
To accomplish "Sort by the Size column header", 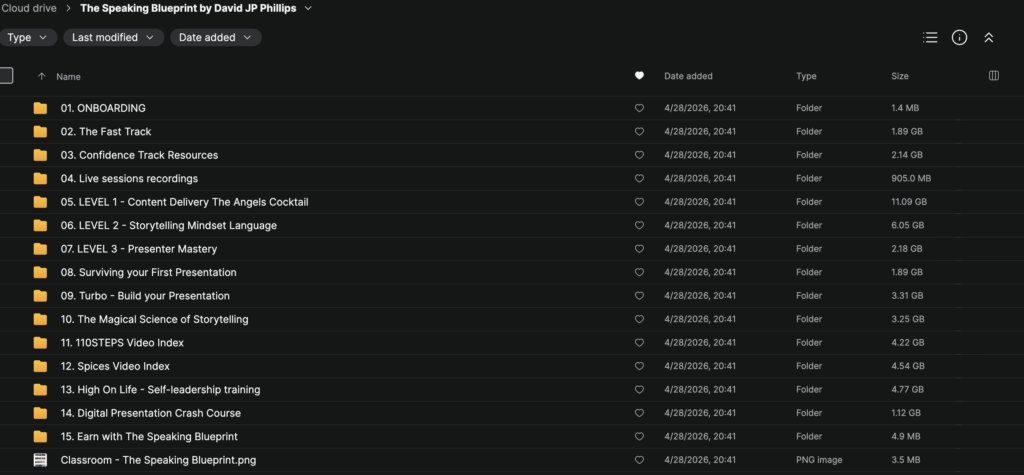I will 900,76.
